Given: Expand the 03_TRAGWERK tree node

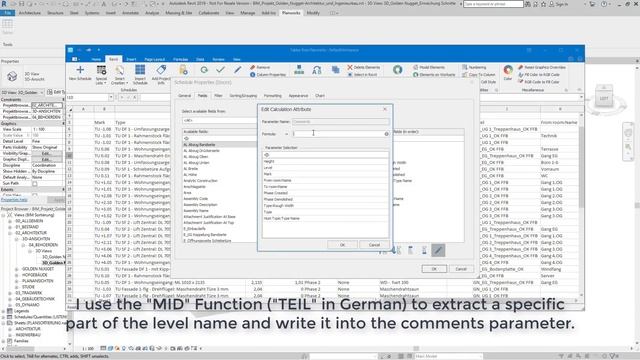Looking at the screenshot, I should pos(10,293).
